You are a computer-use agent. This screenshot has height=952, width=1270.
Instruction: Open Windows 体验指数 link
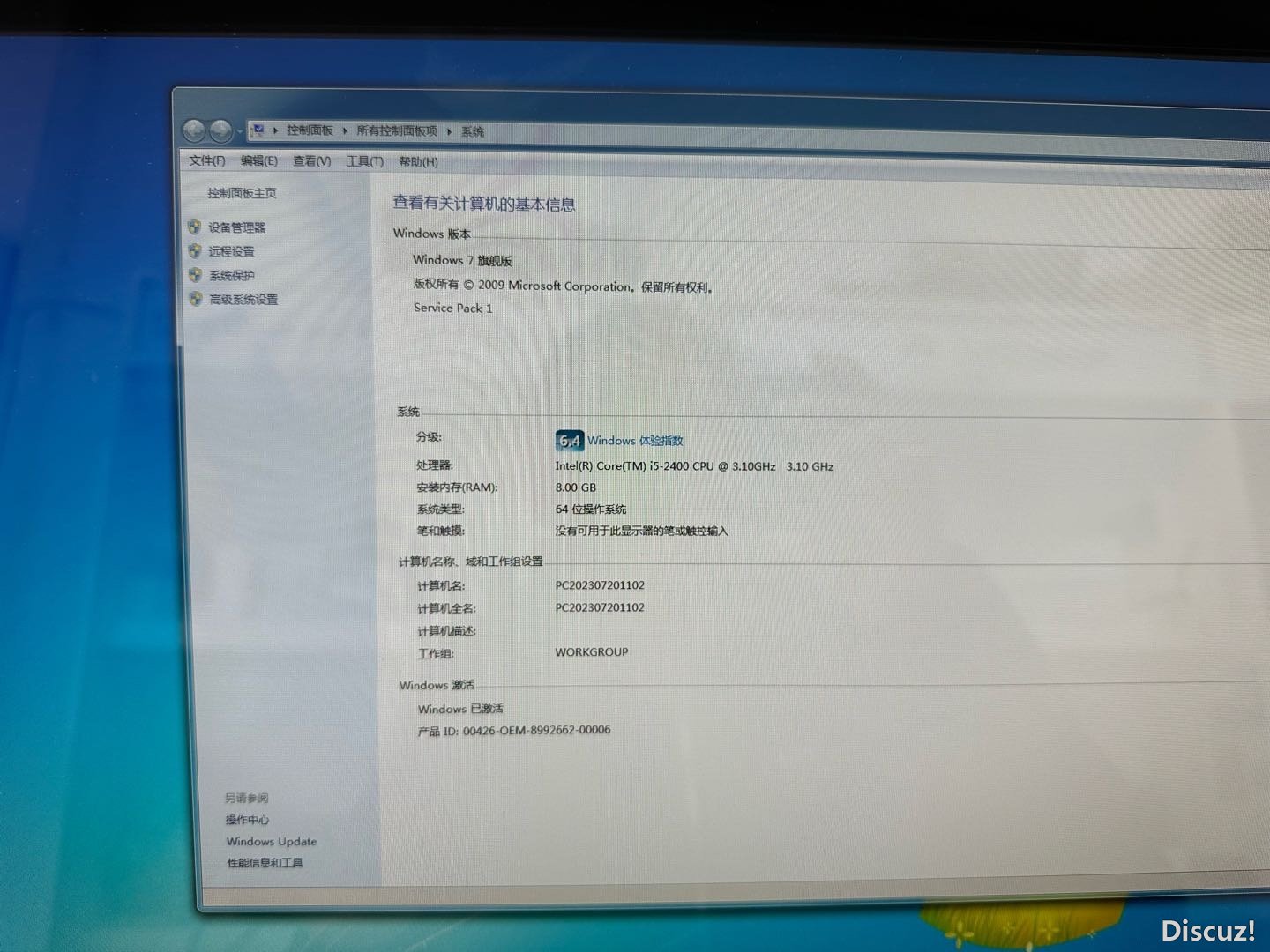635,441
